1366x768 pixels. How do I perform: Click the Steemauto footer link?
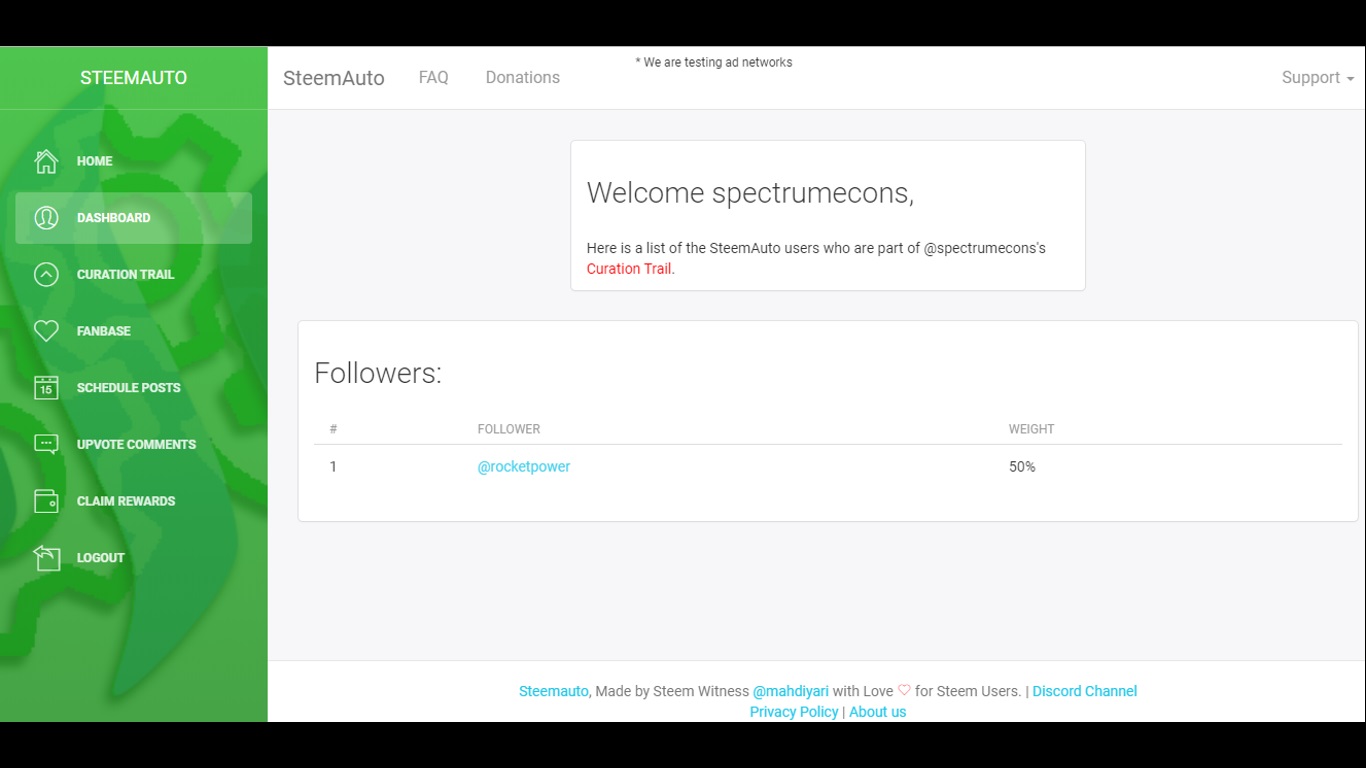[x=554, y=691]
